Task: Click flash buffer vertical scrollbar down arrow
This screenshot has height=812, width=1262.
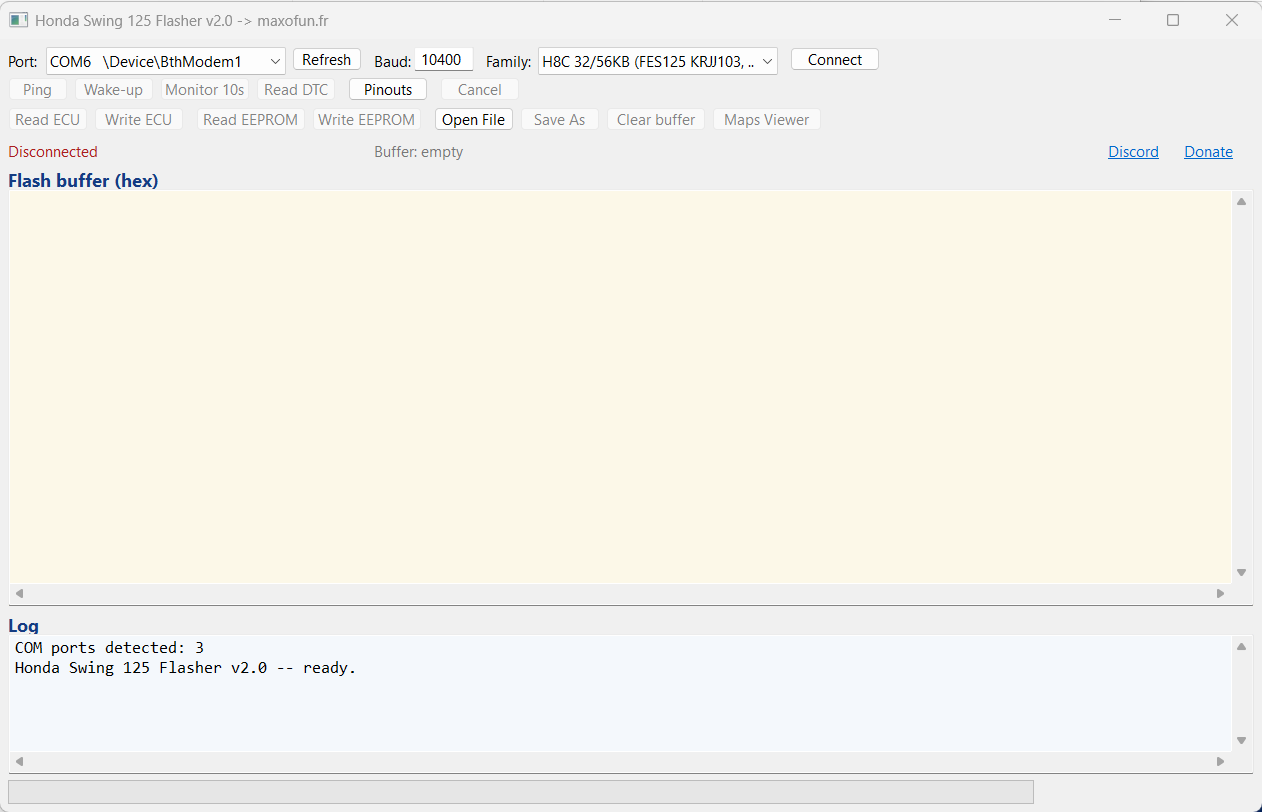Action: click(x=1241, y=573)
